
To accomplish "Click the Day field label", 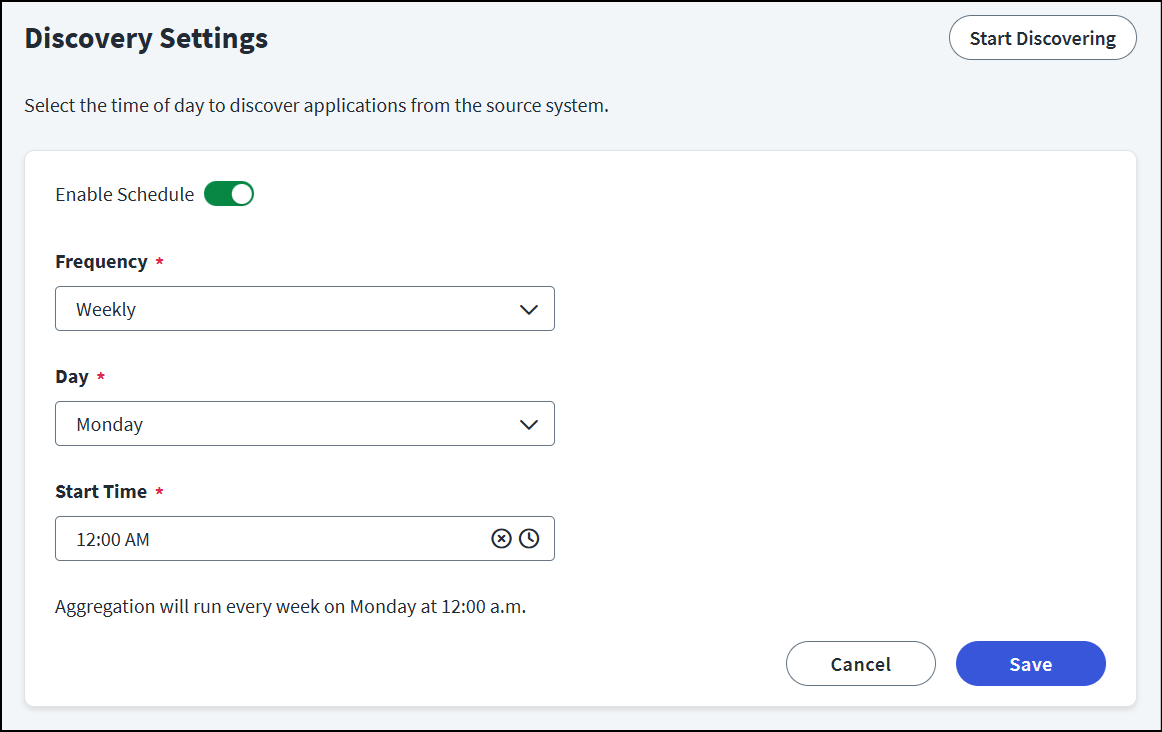I will point(72,377).
